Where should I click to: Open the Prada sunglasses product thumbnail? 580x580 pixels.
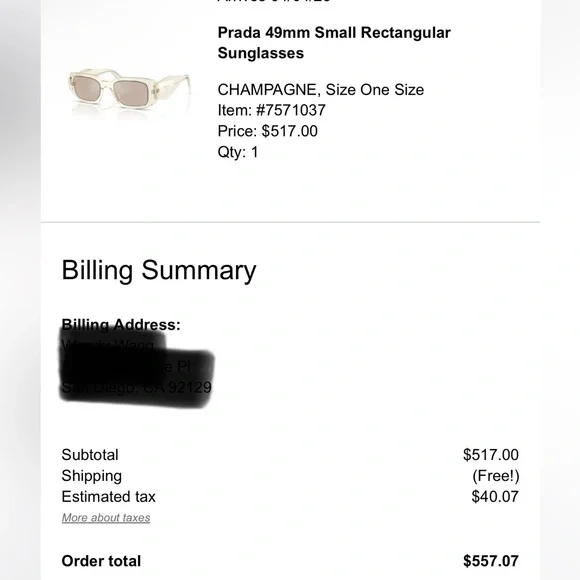coord(129,91)
